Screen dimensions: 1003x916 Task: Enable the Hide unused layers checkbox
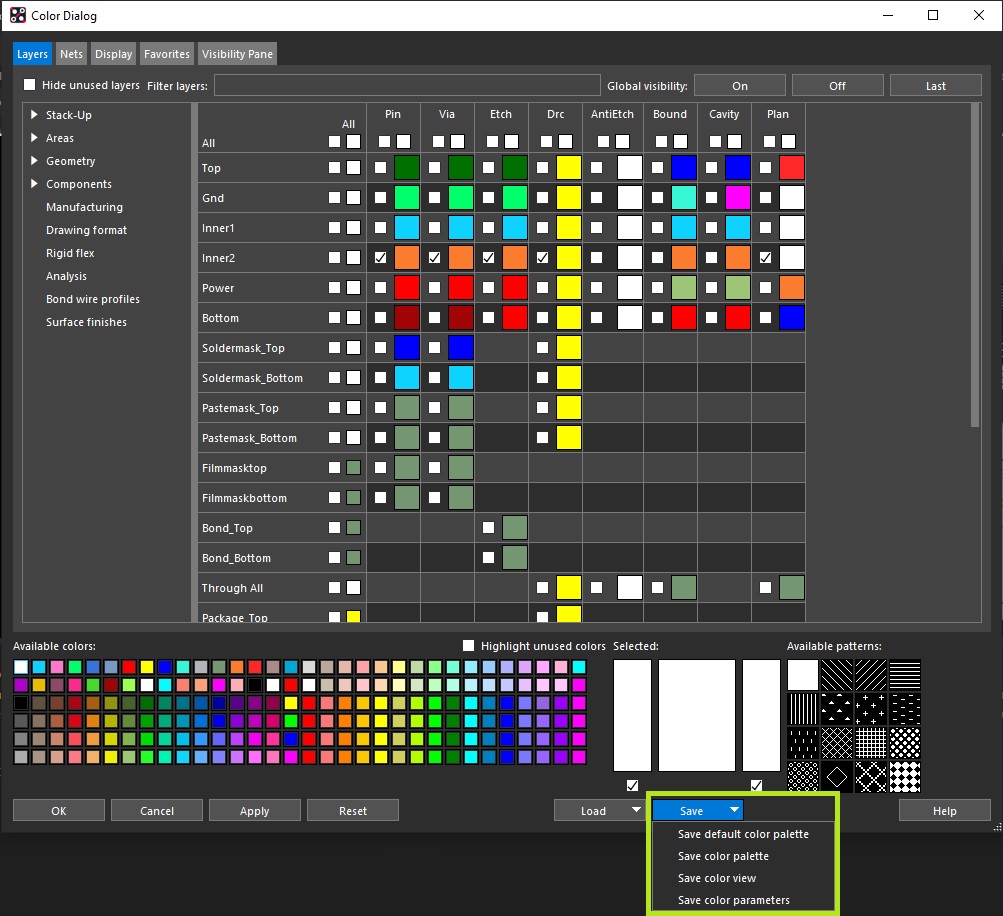(x=29, y=84)
